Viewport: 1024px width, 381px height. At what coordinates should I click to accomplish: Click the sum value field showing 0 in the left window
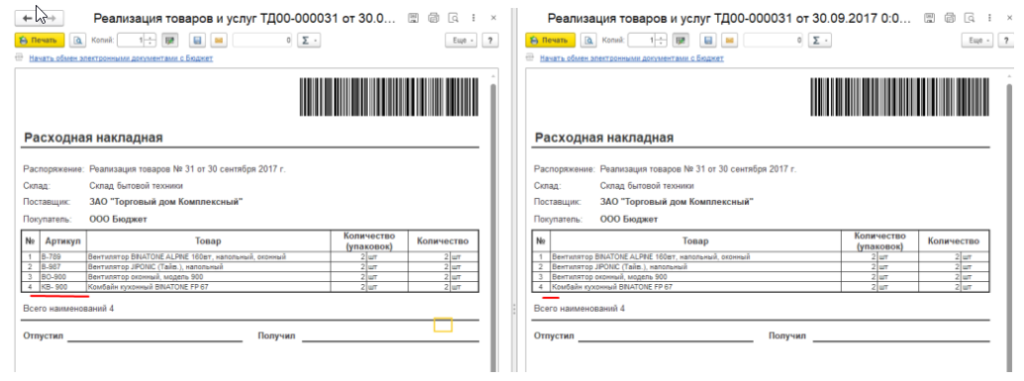(x=263, y=41)
